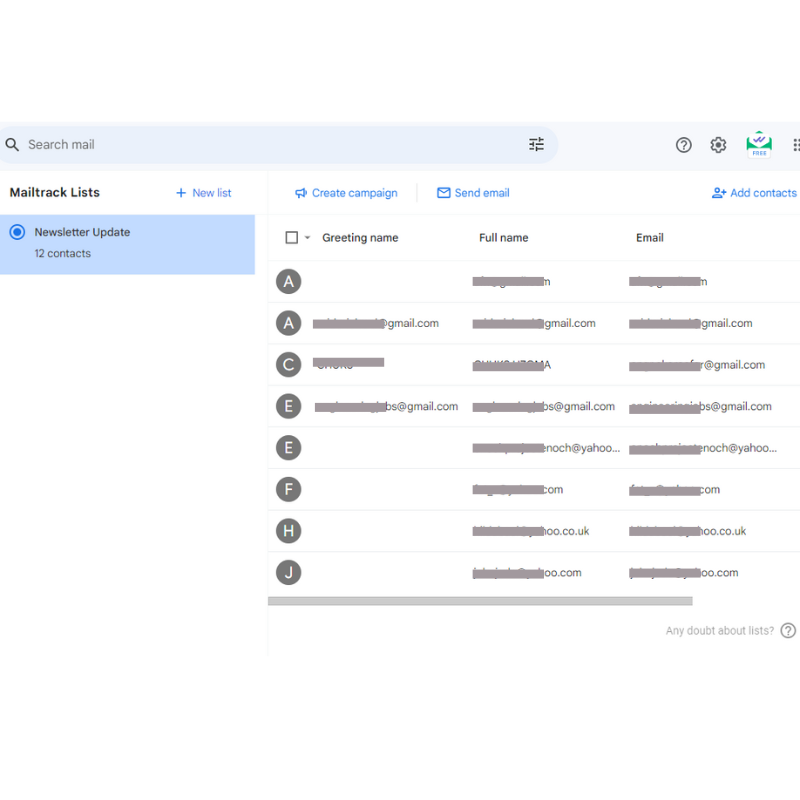Click full name cell in row H
Image resolution: width=800 pixels, height=800 pixels.
point(531,532)
